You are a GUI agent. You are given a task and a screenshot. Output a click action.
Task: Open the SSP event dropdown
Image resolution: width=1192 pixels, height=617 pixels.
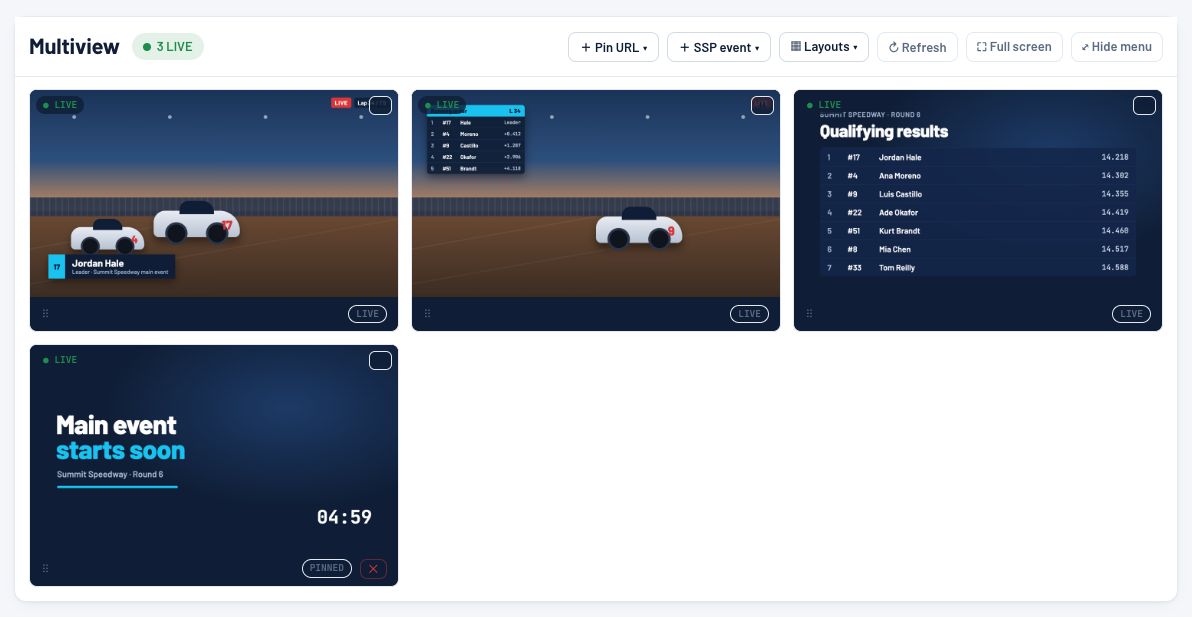pos(719,47)
